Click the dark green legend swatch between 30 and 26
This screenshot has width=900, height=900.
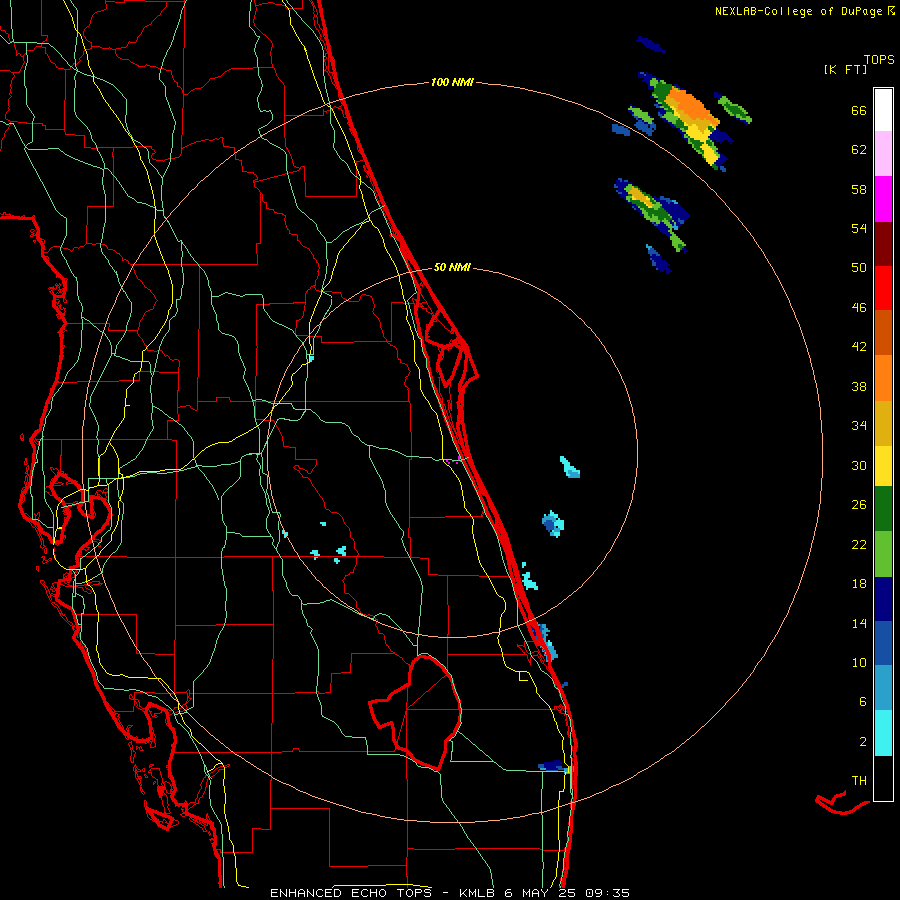tap(883, 509)
